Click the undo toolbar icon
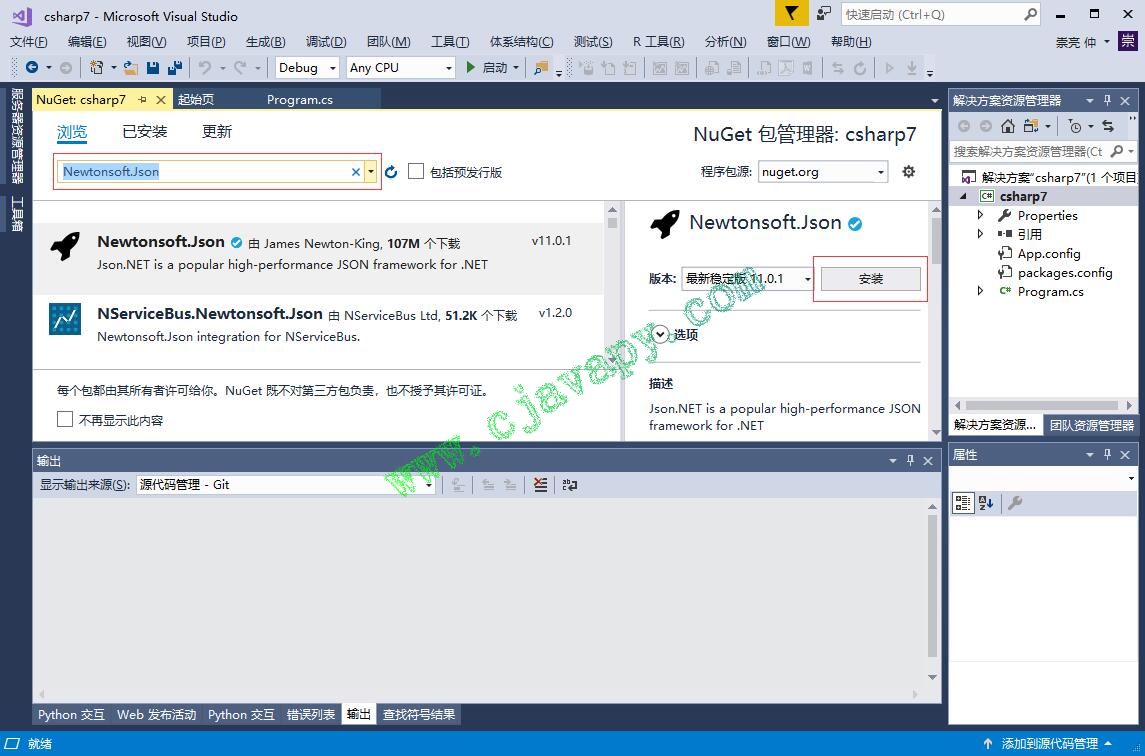 [205, 68]
